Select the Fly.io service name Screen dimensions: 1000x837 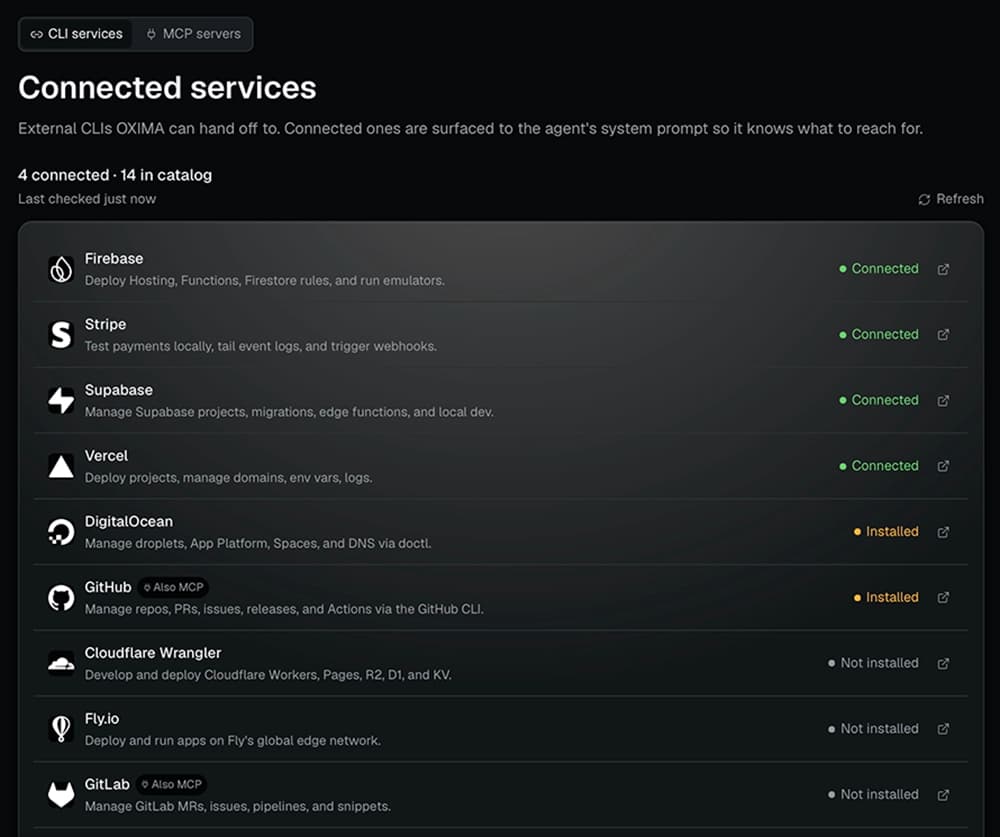pyautogui.click(x=102, y=718)
